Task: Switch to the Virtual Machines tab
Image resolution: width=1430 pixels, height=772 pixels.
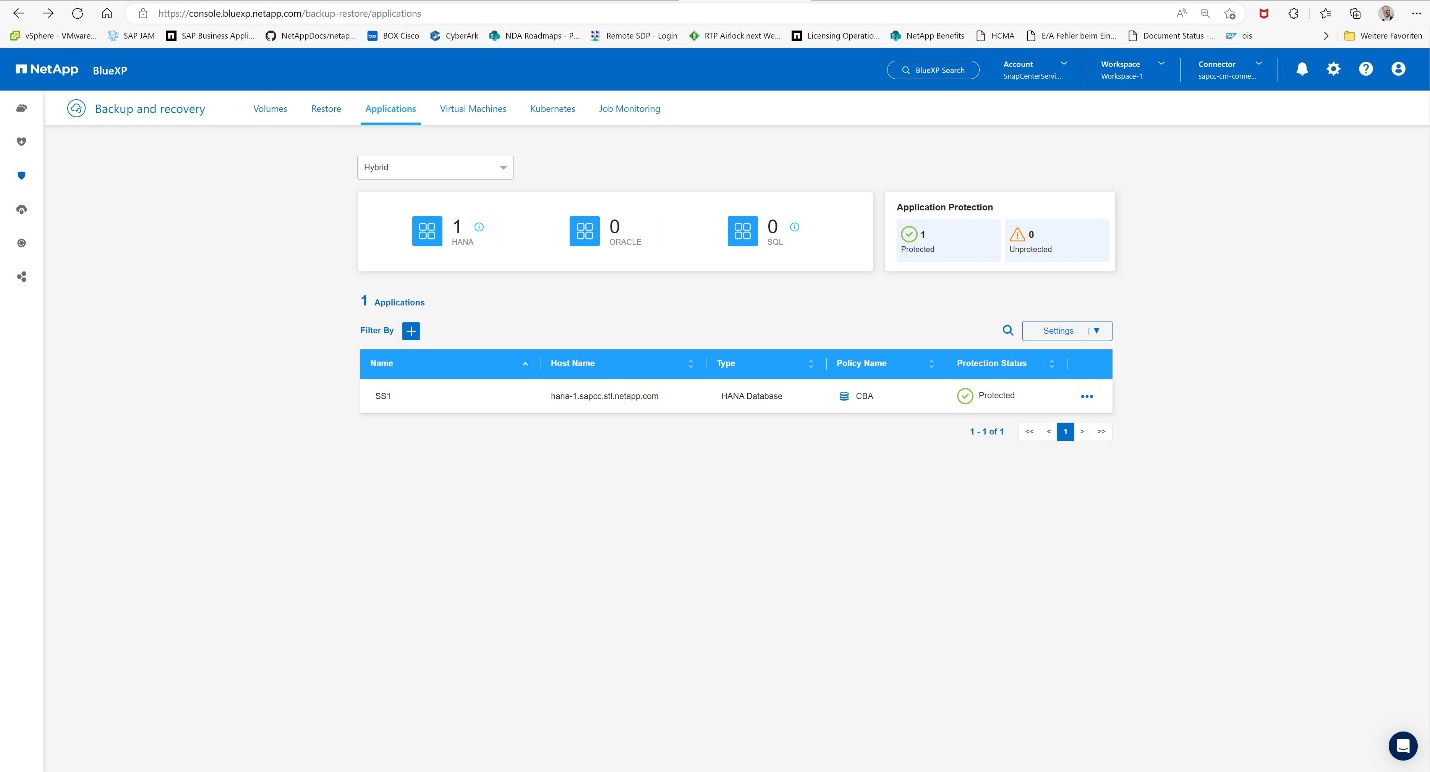Action: point(473,109)
